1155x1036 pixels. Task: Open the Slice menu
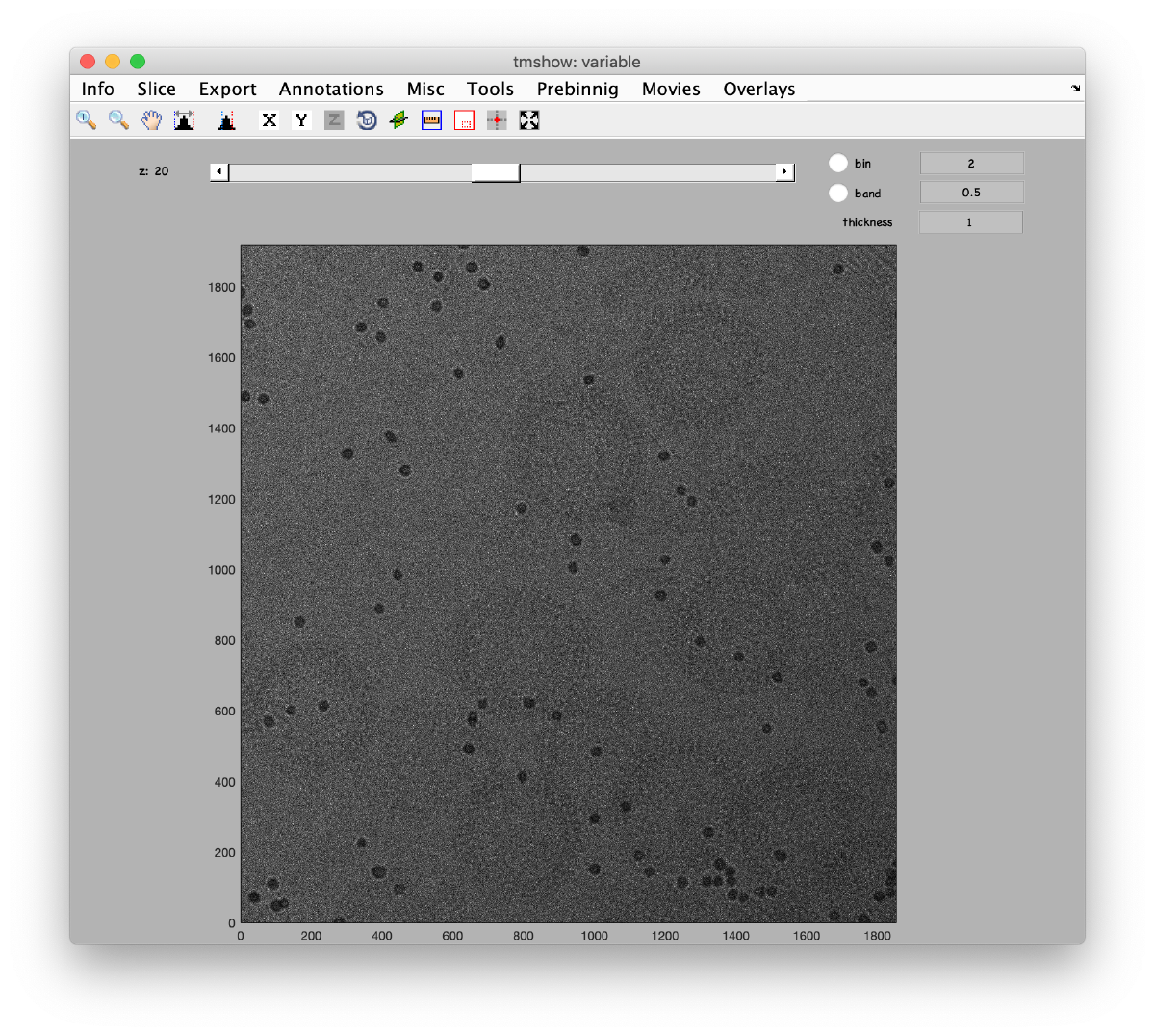[x=156, y=89]
